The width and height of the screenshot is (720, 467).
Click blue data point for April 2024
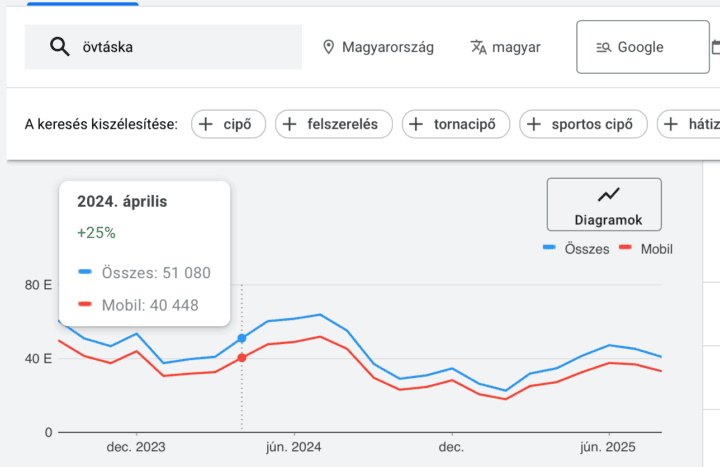click(242, 338)
